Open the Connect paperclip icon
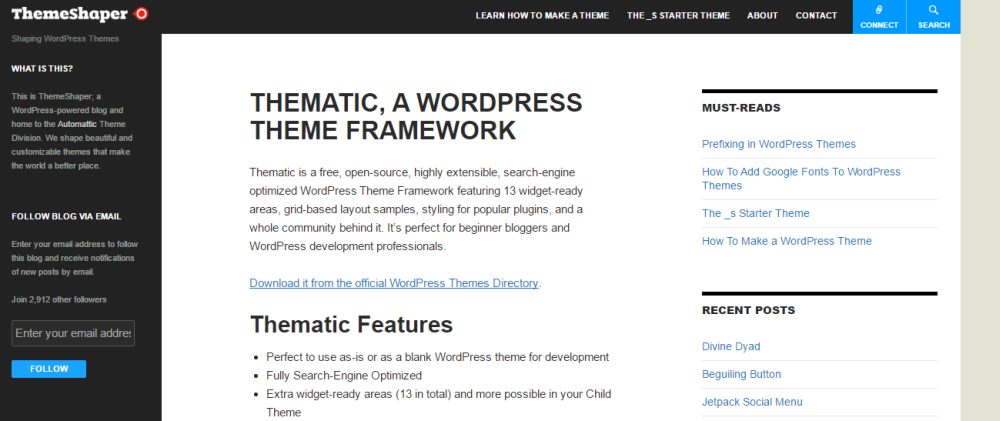Image resolution: width=1000 pixels, height=421 pixels. click(x=879, y=10)
